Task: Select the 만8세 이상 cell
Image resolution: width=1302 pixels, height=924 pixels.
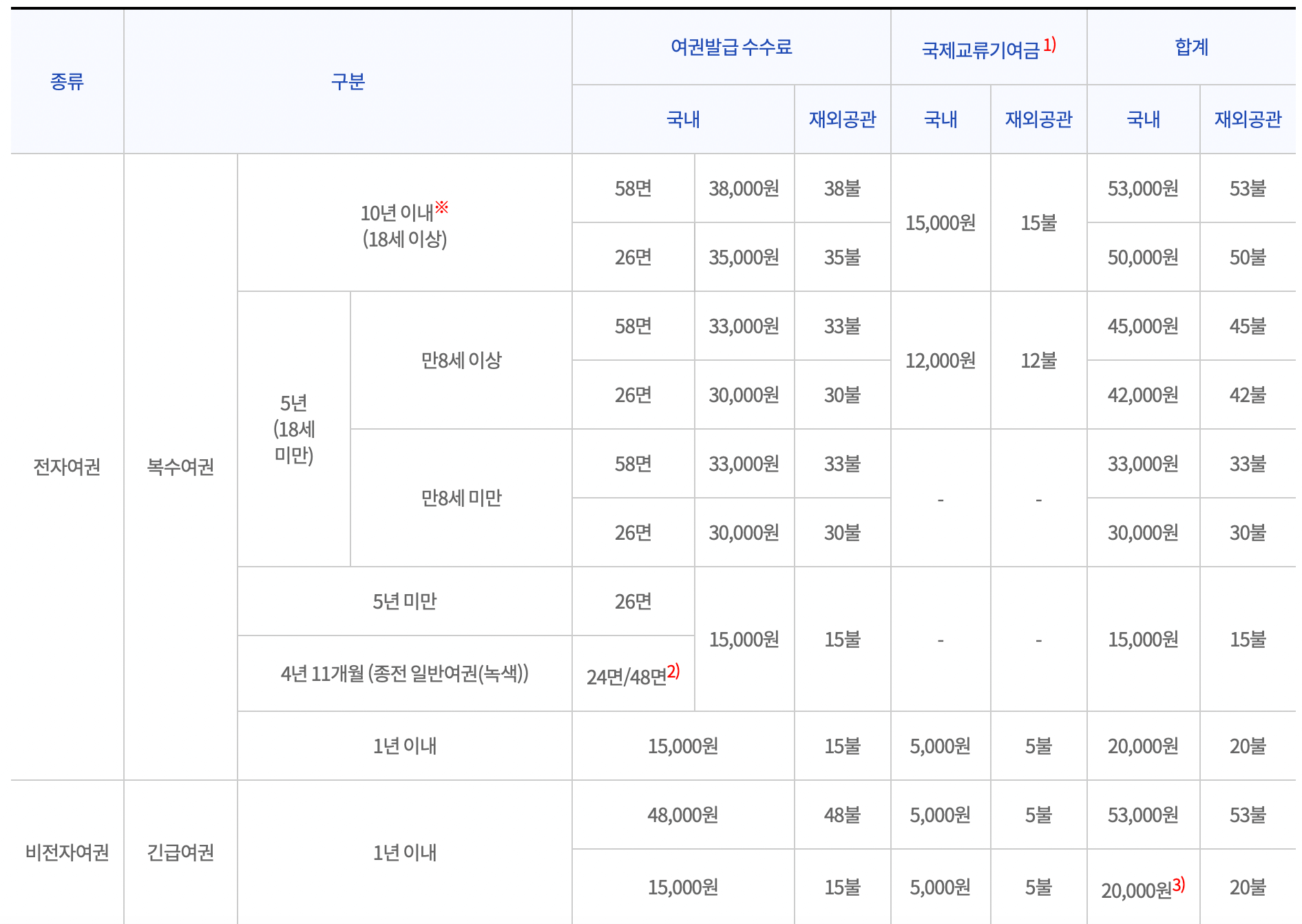Action: [461, 360]
